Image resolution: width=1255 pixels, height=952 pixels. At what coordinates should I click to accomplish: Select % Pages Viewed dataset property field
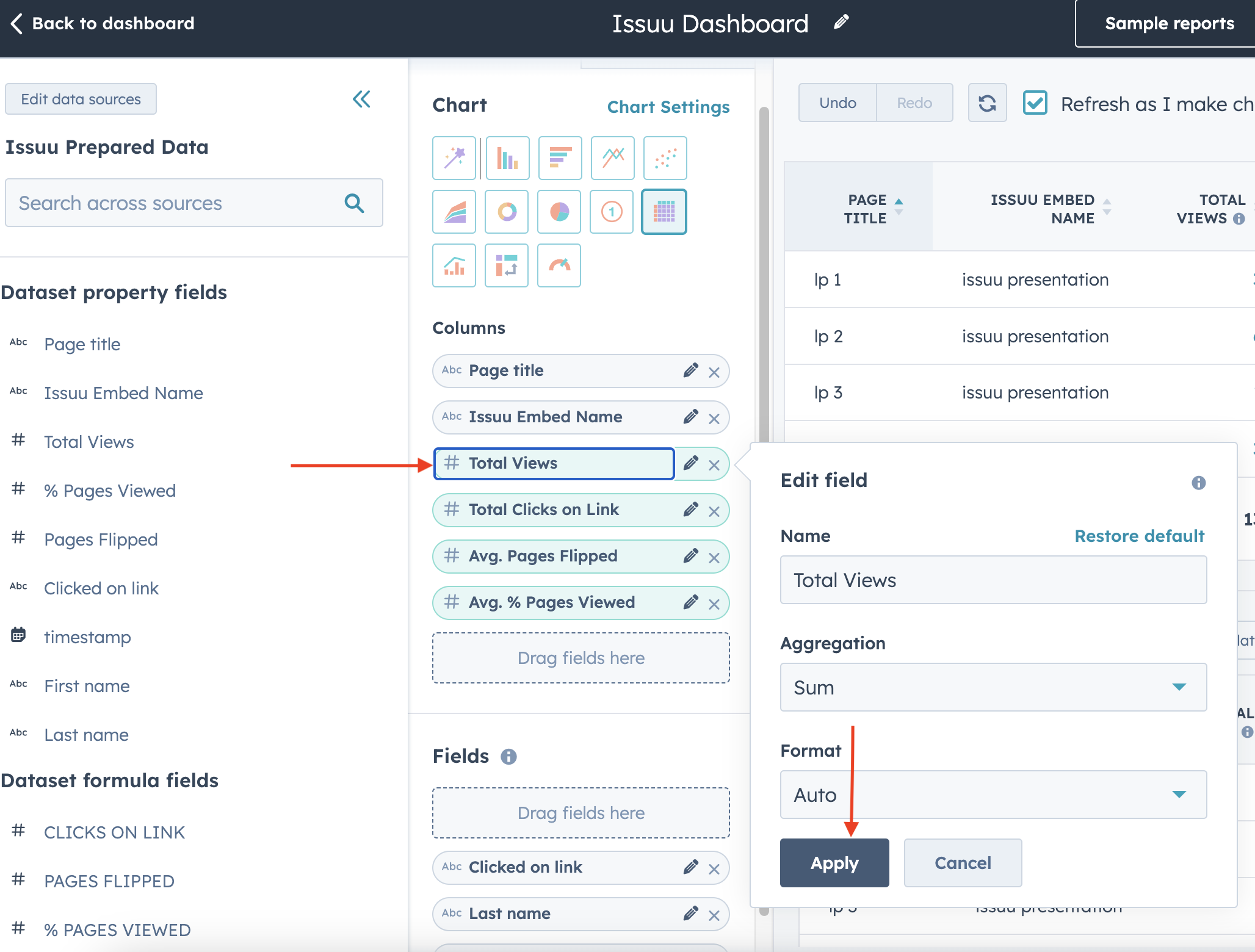click(110, 491)
